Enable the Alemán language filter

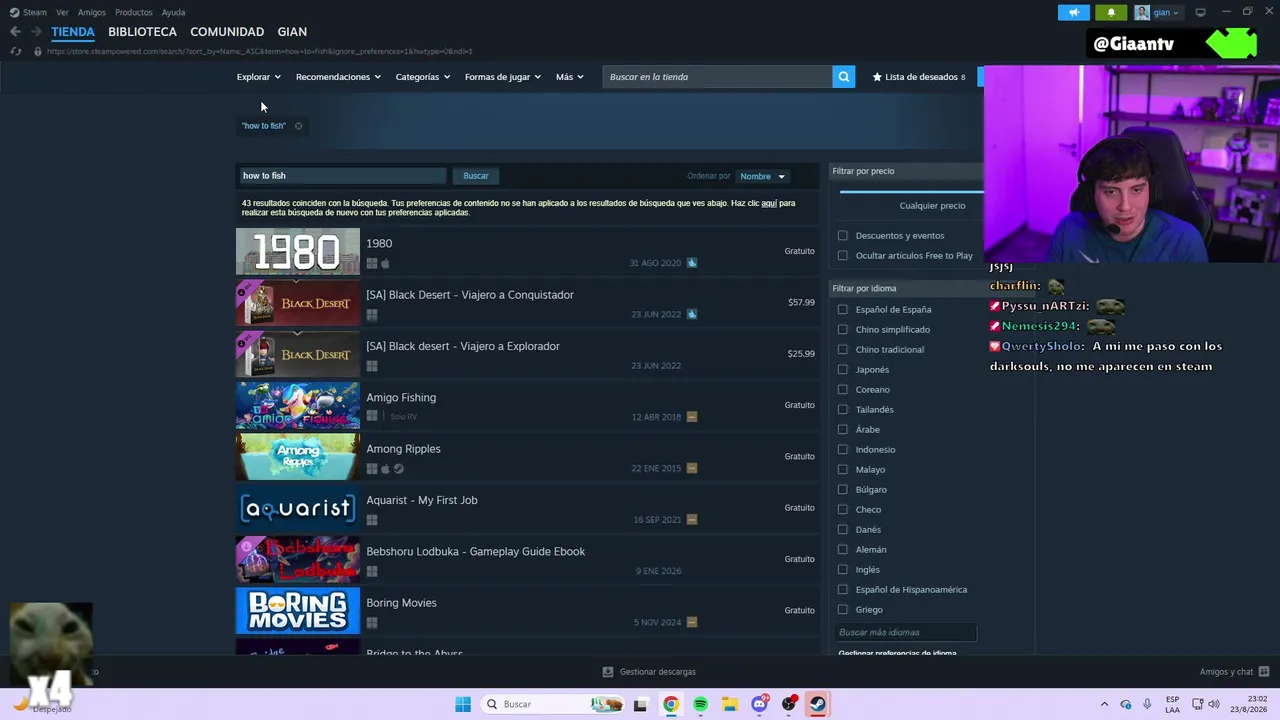pos(843,550)
